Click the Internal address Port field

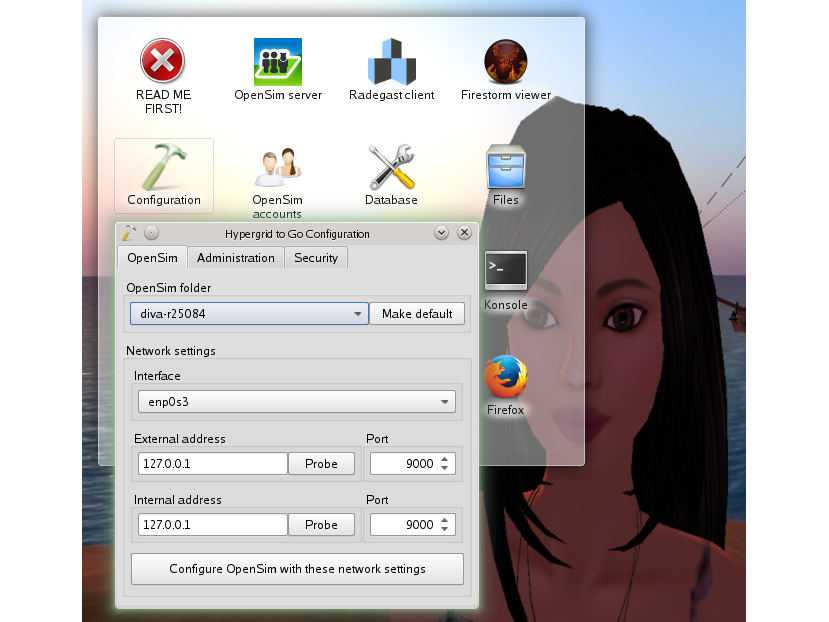[x=404, y=525]
